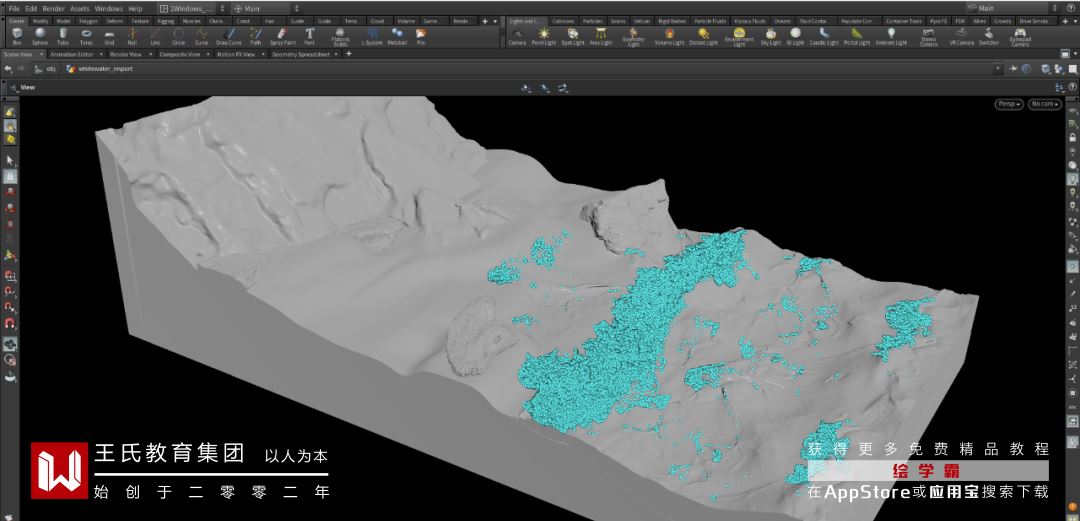
Task: Open the View tool label menu
Action: coord(22,88)
